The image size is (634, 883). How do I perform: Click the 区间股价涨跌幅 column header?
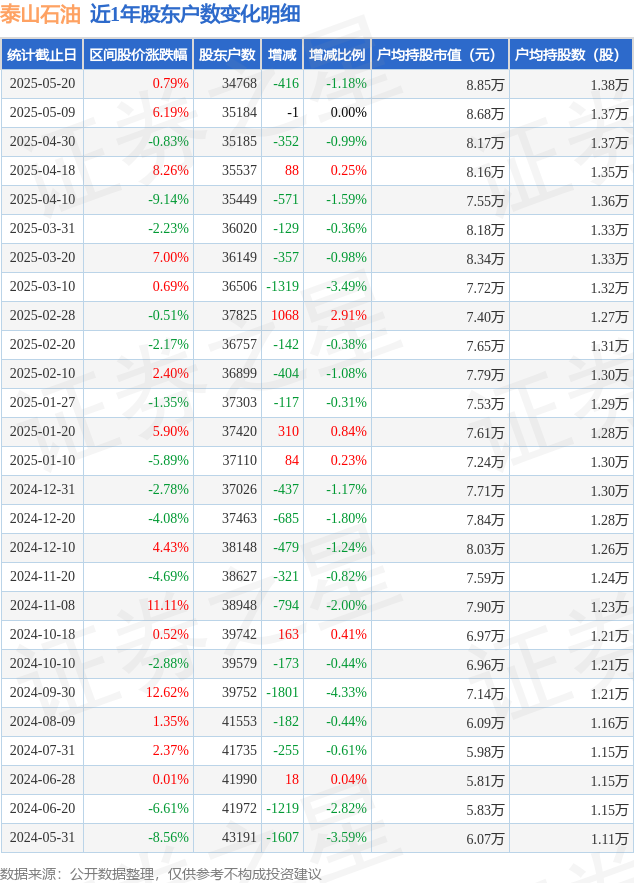pyautogui.click(x=137, y=55)
